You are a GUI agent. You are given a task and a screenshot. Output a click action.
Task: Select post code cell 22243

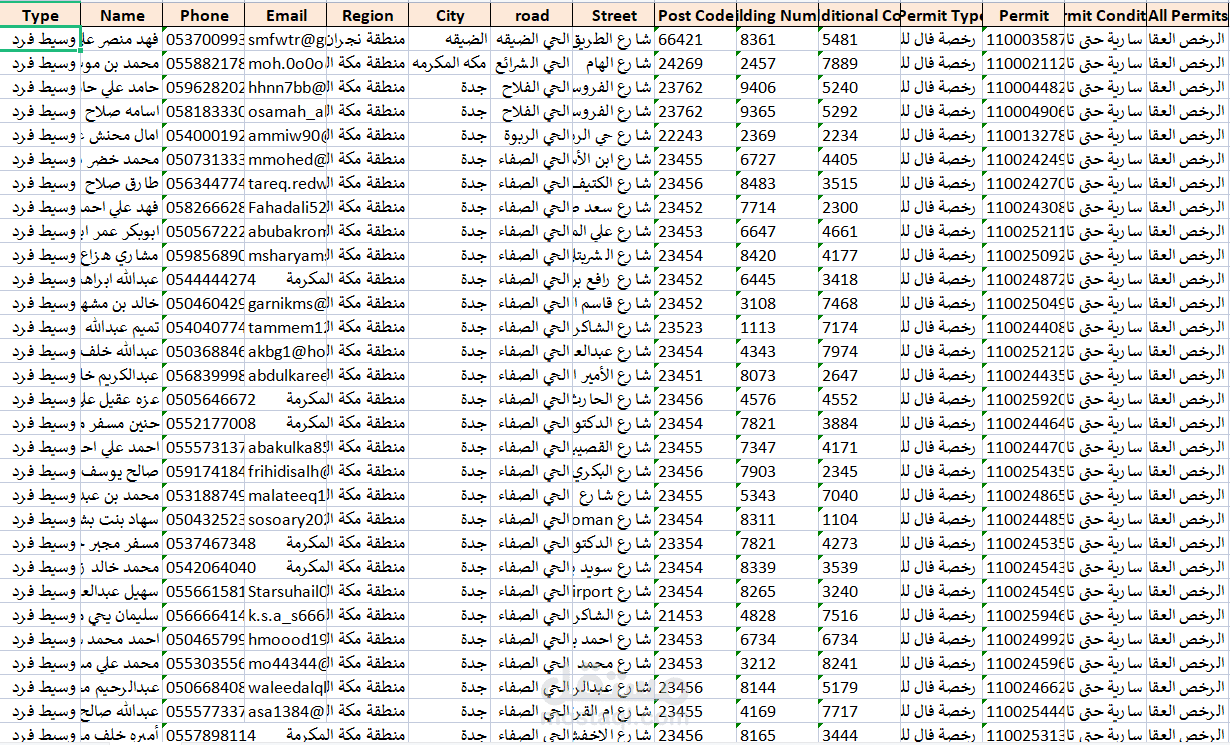tap(696, 135)
